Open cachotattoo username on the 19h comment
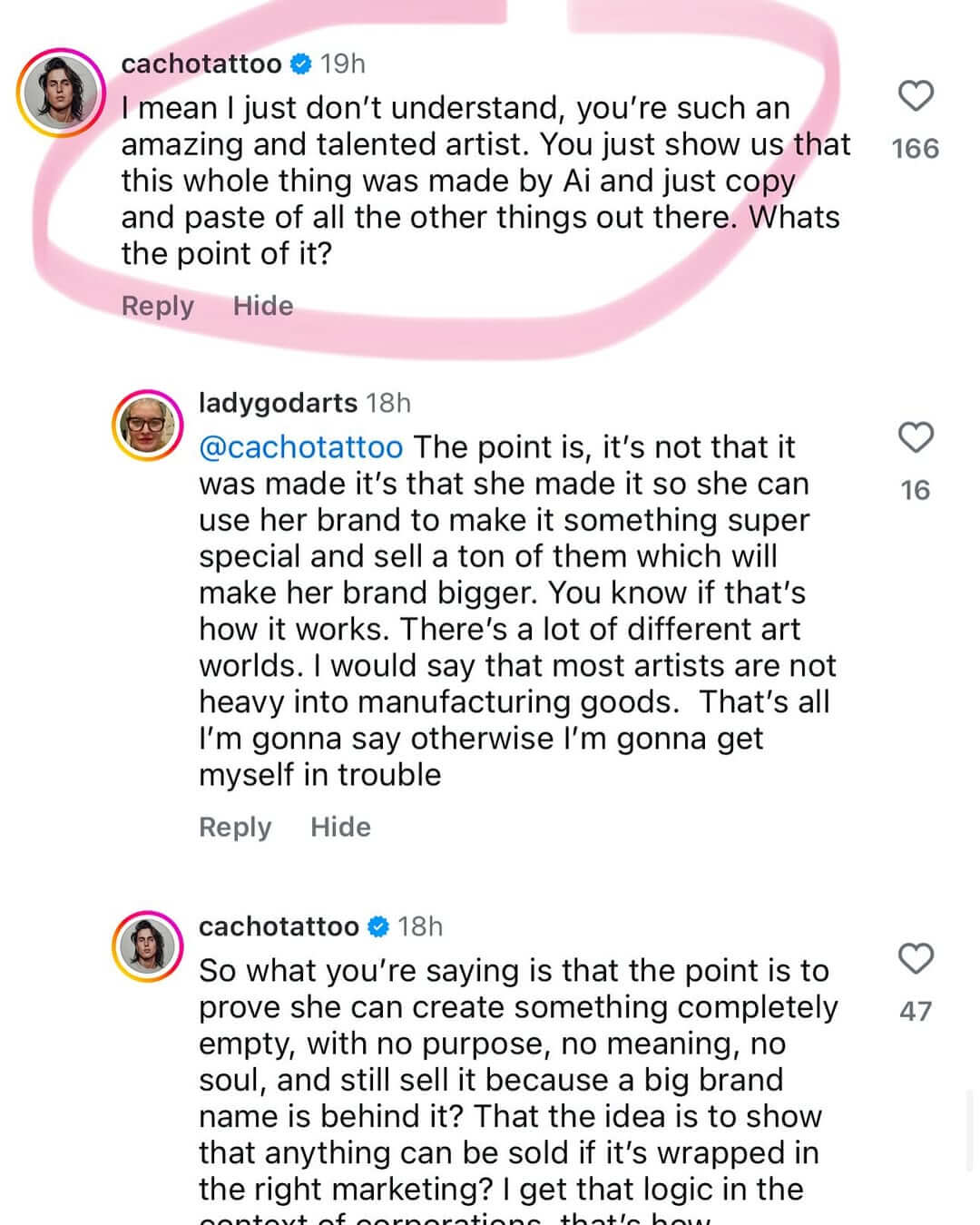This screenshot has width=980, height=1225. click(201, 64)
